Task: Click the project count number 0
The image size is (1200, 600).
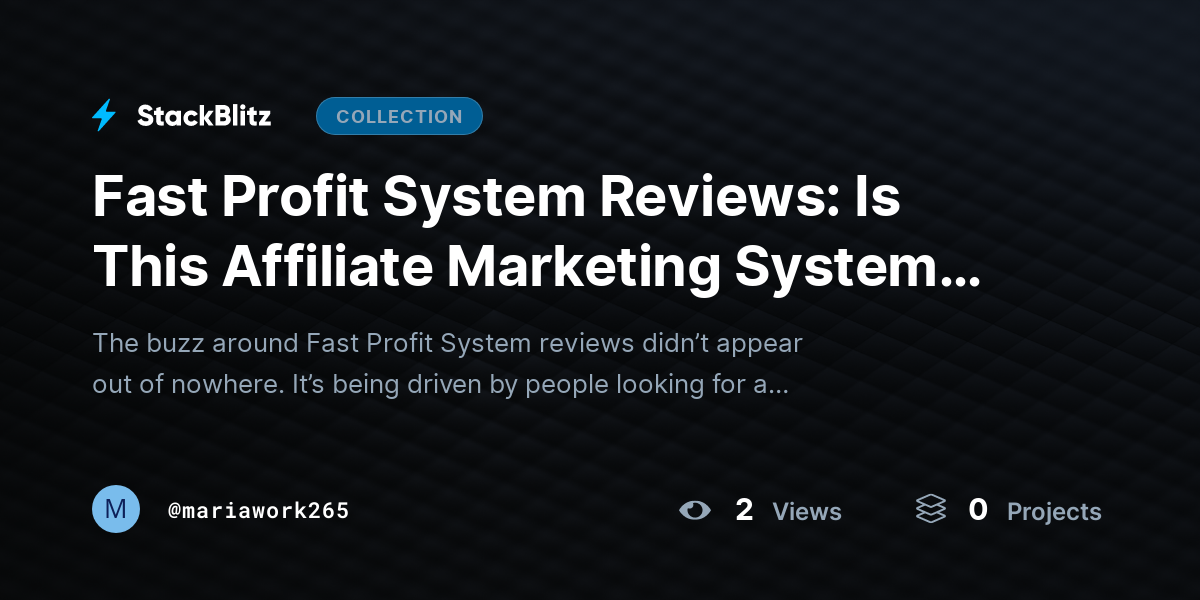Action: click(x=978, y=510)
